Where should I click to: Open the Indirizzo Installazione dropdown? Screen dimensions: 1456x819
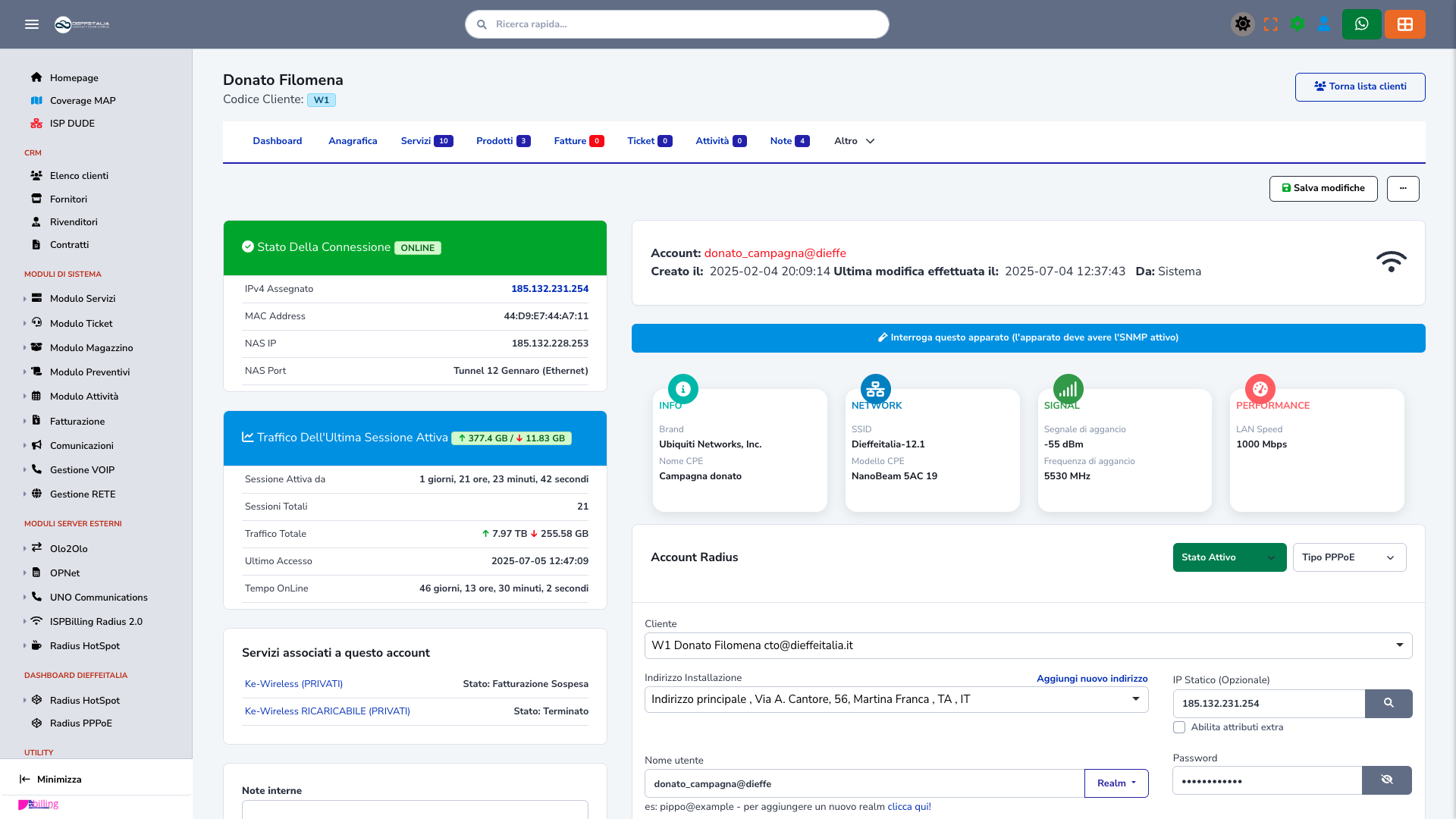point(896,699)
